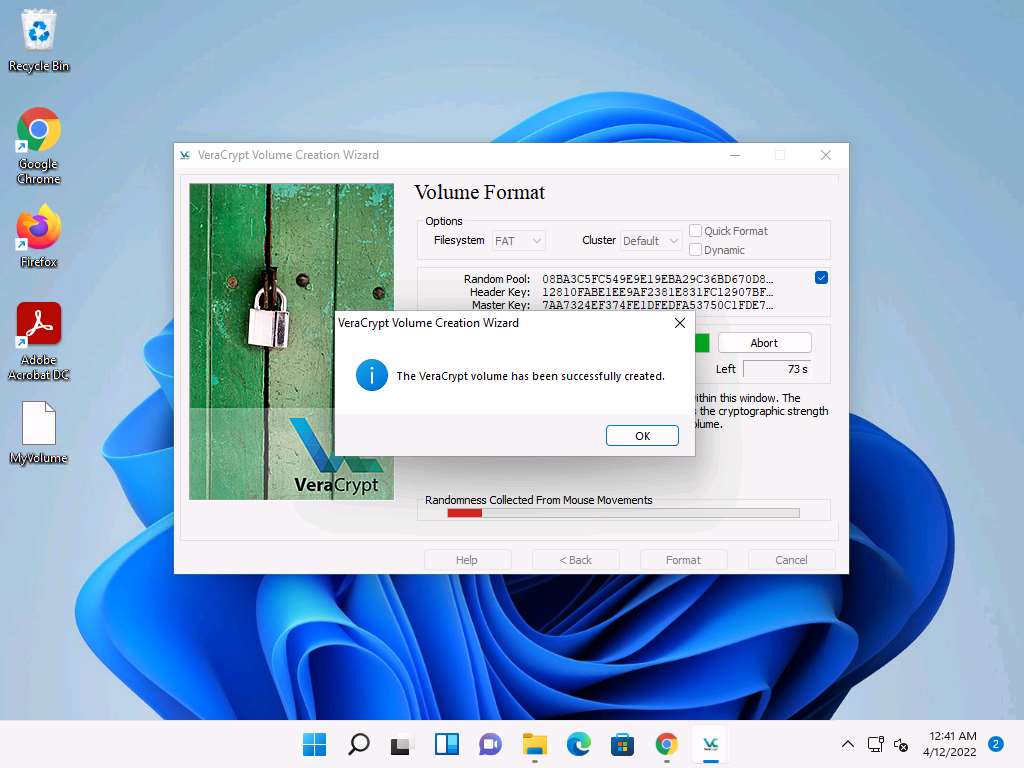The image size is (1024, 768).
Task: Click OK in the success dialog
Action: (642, 436)
